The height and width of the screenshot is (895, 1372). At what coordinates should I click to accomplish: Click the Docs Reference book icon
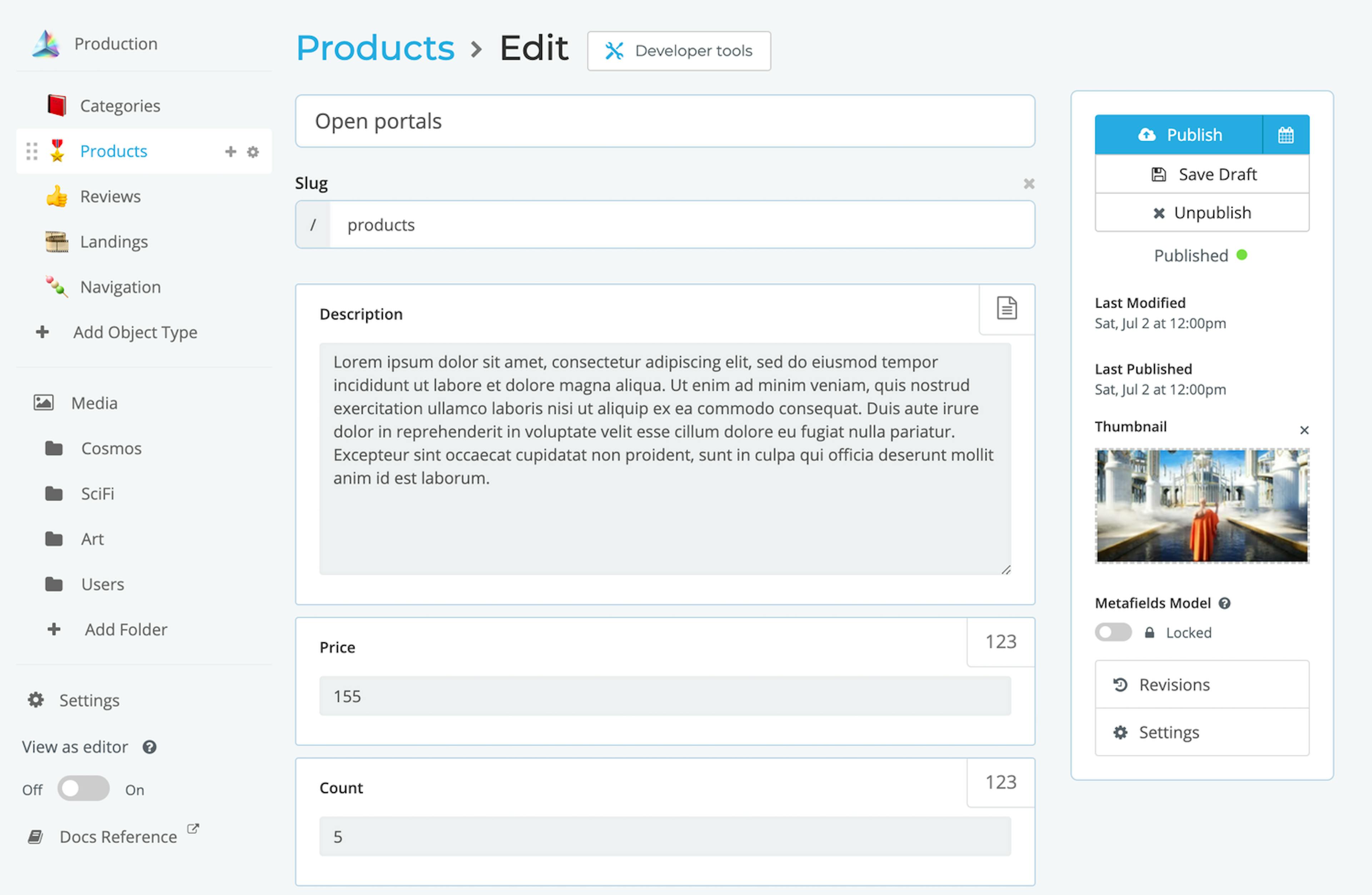click(35, 836)
